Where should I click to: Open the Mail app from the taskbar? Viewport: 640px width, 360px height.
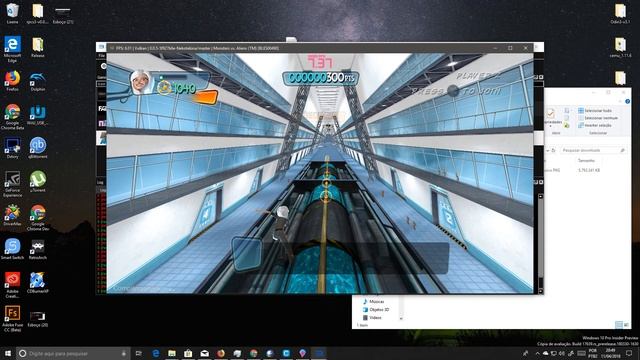coord(204,353)
